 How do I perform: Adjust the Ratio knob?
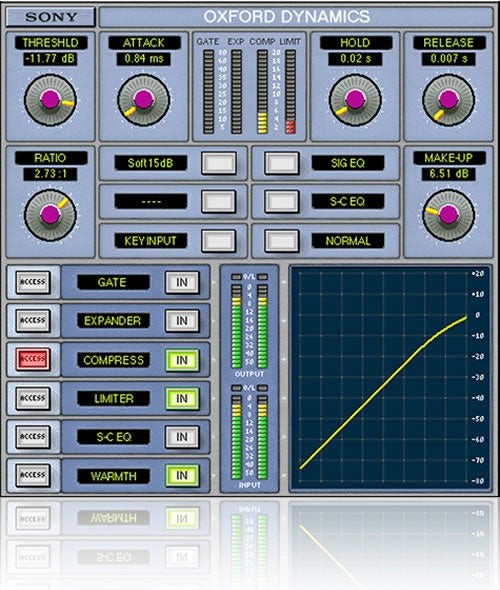pyautogui.click(x=50, y=215)
